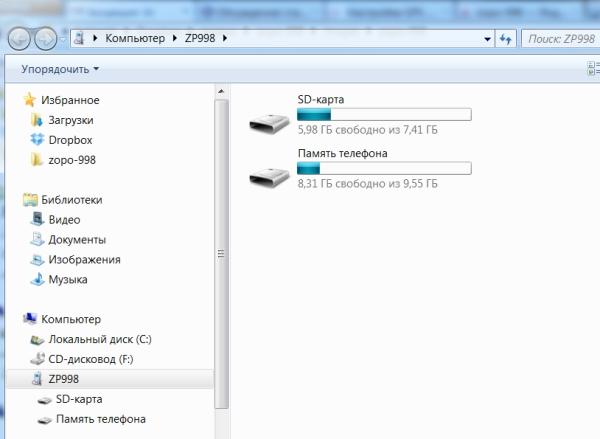Select the Музыка library icon
600x439 pixels.
point(38,279)
